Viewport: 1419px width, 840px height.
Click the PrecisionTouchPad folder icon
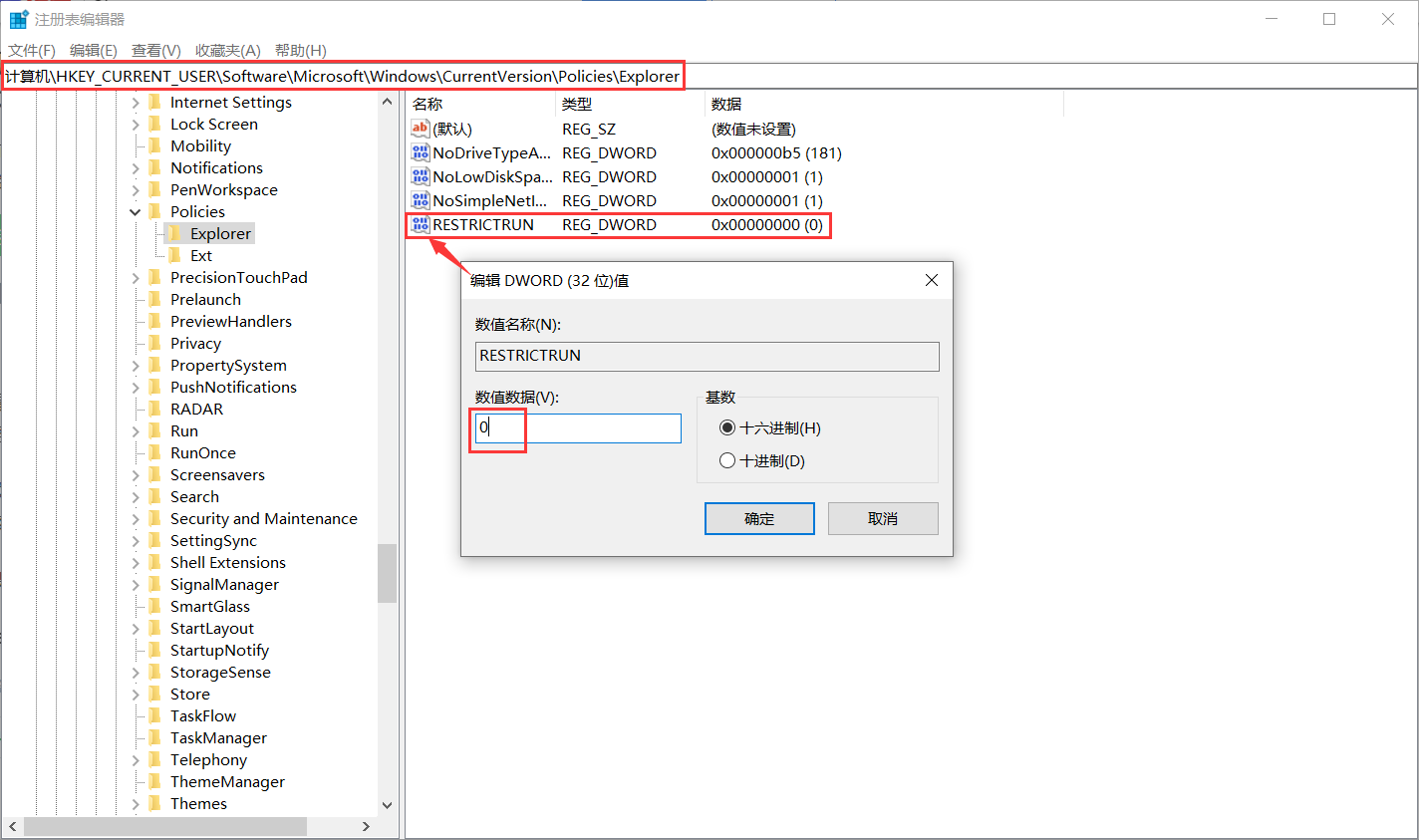click(x=154, y=277)
